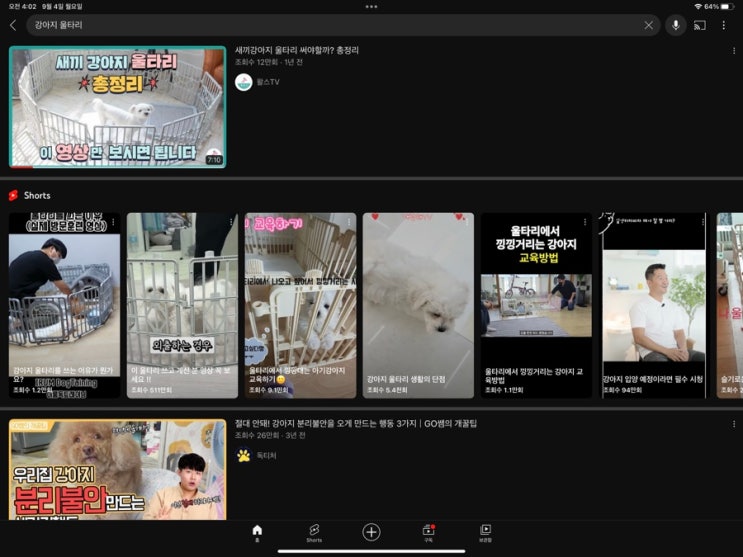Image resolution: width=743 pixels, height=557 pixels.
Task: Open title 새끼강아지 울타리 써야할까? 총정리
Action: [x=297, y=50]
